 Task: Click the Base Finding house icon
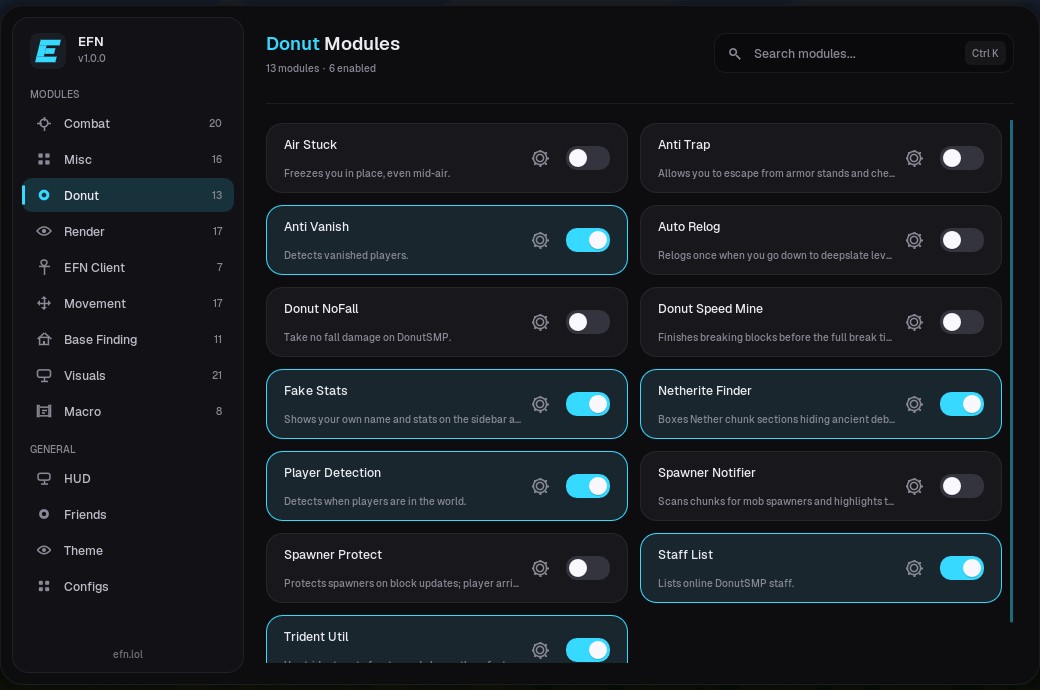44,339
